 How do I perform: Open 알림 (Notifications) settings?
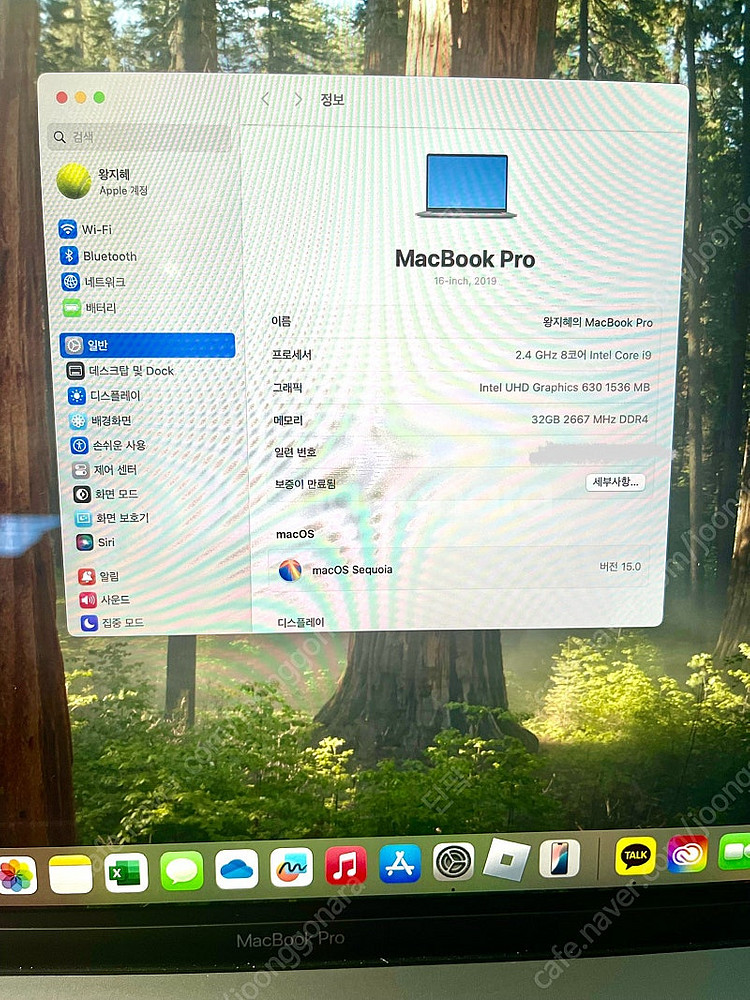click(x=98, y=576)
